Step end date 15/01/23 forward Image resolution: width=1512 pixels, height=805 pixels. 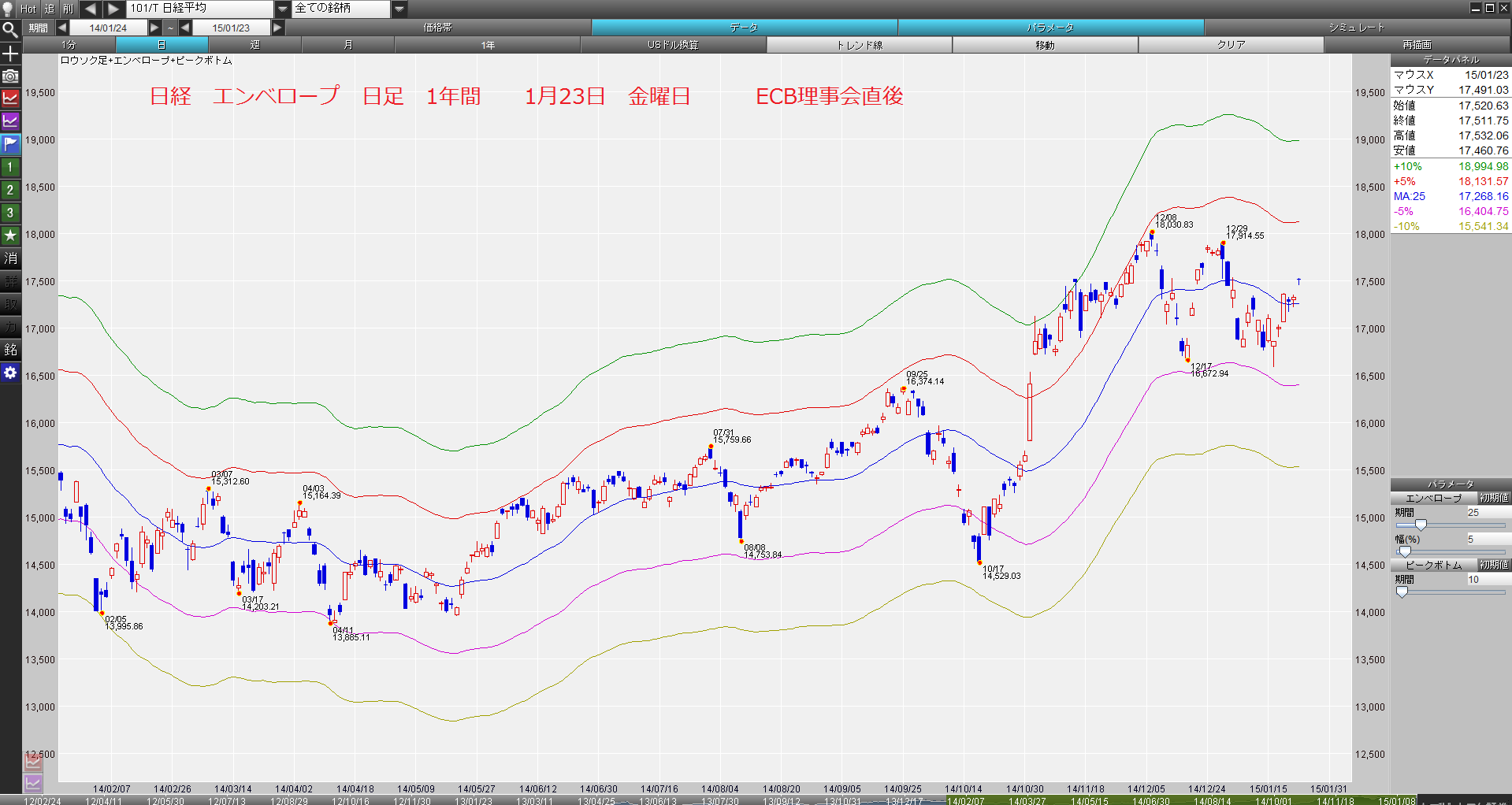coord(277,28)
